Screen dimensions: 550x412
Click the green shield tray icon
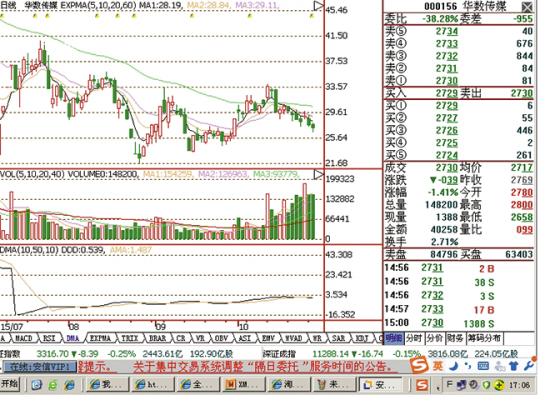pyautogui.click(x=487, y=385)
